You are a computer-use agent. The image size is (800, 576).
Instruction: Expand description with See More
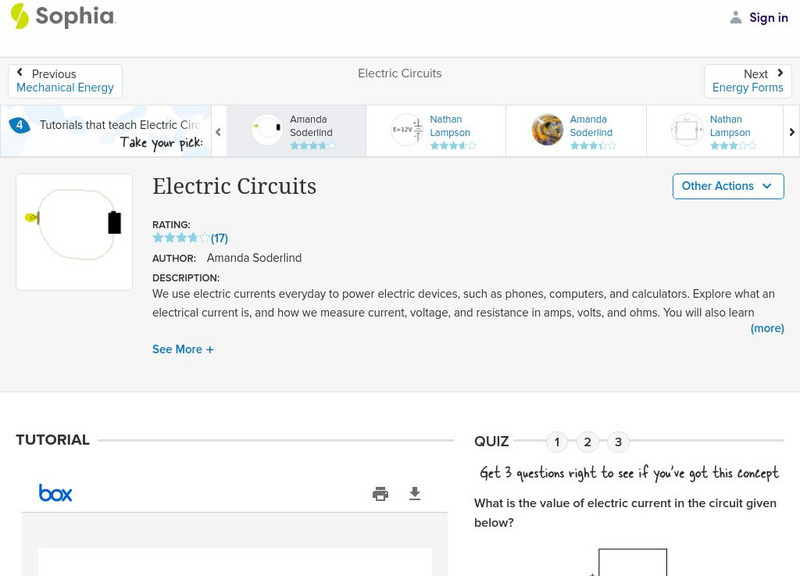pyautogui.click(x=183, y=349)
